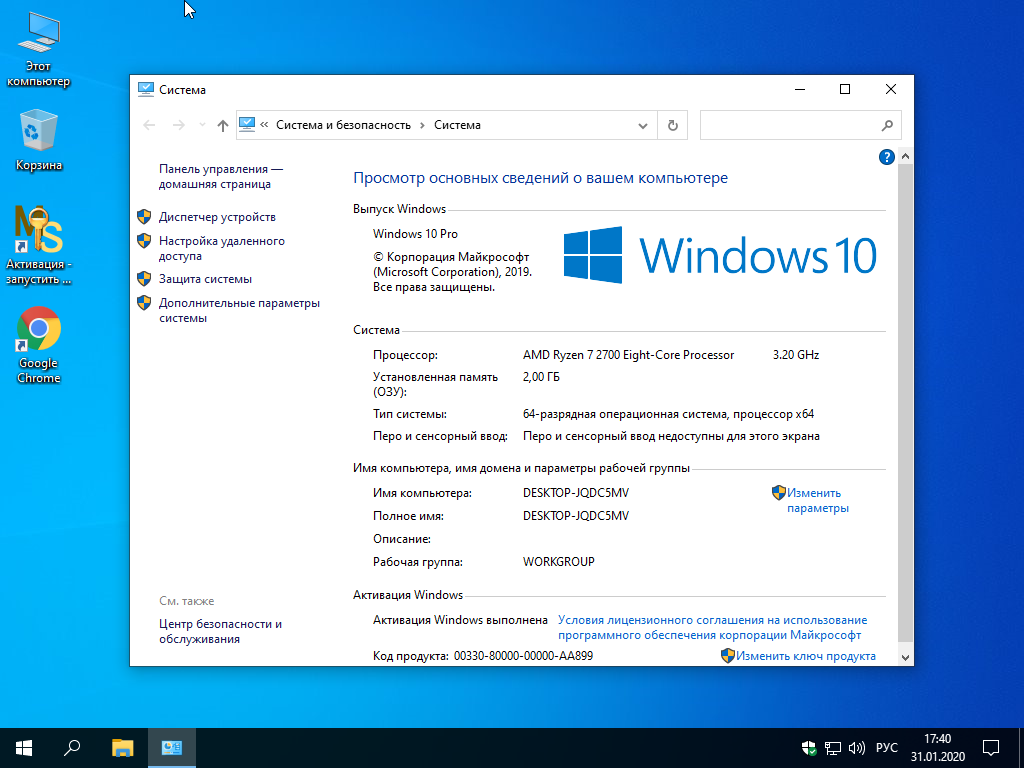Go up one level with the up arrow

click(223, 125)
